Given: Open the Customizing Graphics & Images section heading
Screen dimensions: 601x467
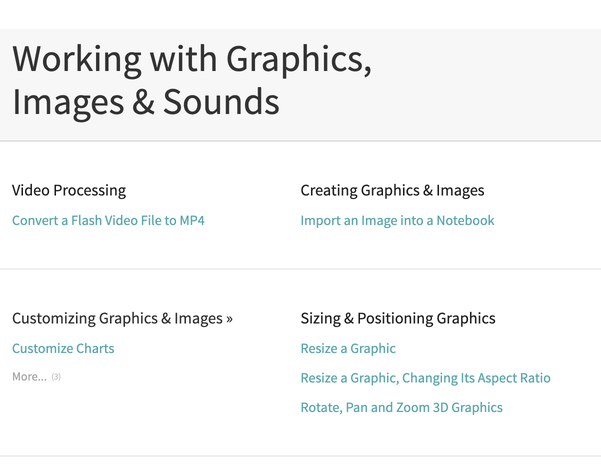Looking at the screenshot, I should 116,318.
